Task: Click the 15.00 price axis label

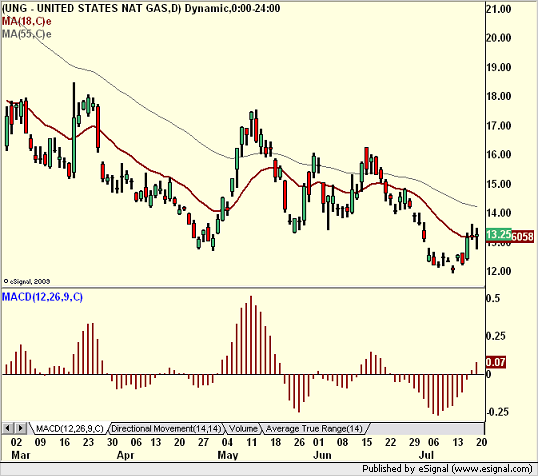Action: coord(499,184)
